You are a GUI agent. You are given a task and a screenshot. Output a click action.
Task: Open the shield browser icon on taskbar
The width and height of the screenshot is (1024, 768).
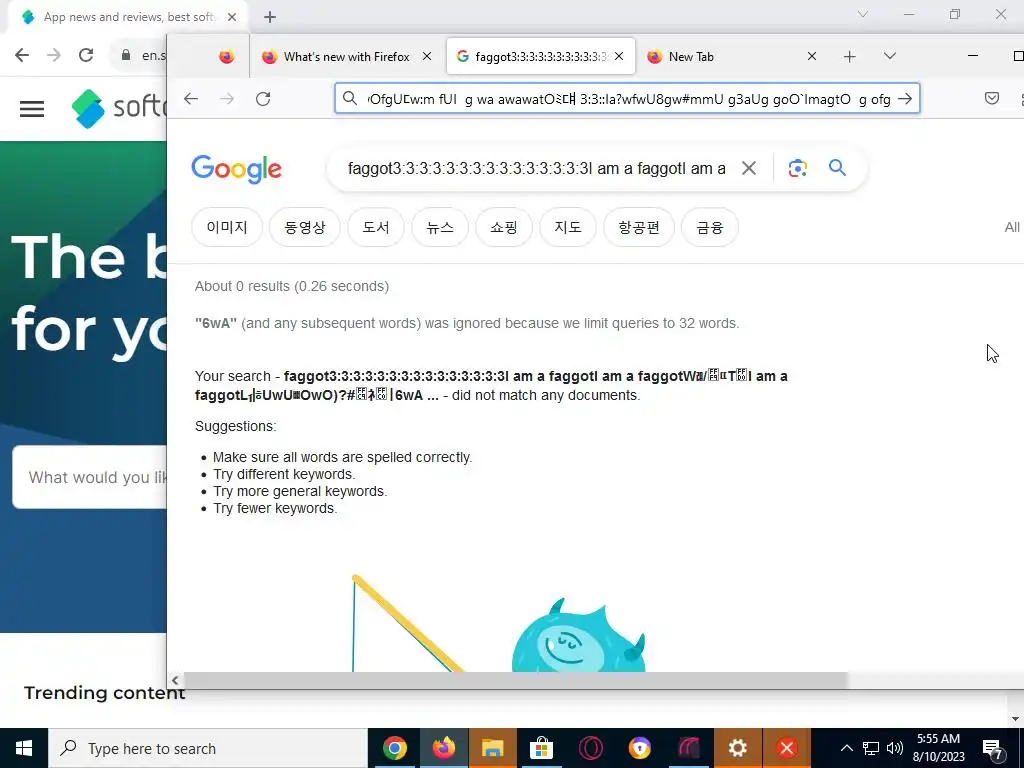point(639,748)
